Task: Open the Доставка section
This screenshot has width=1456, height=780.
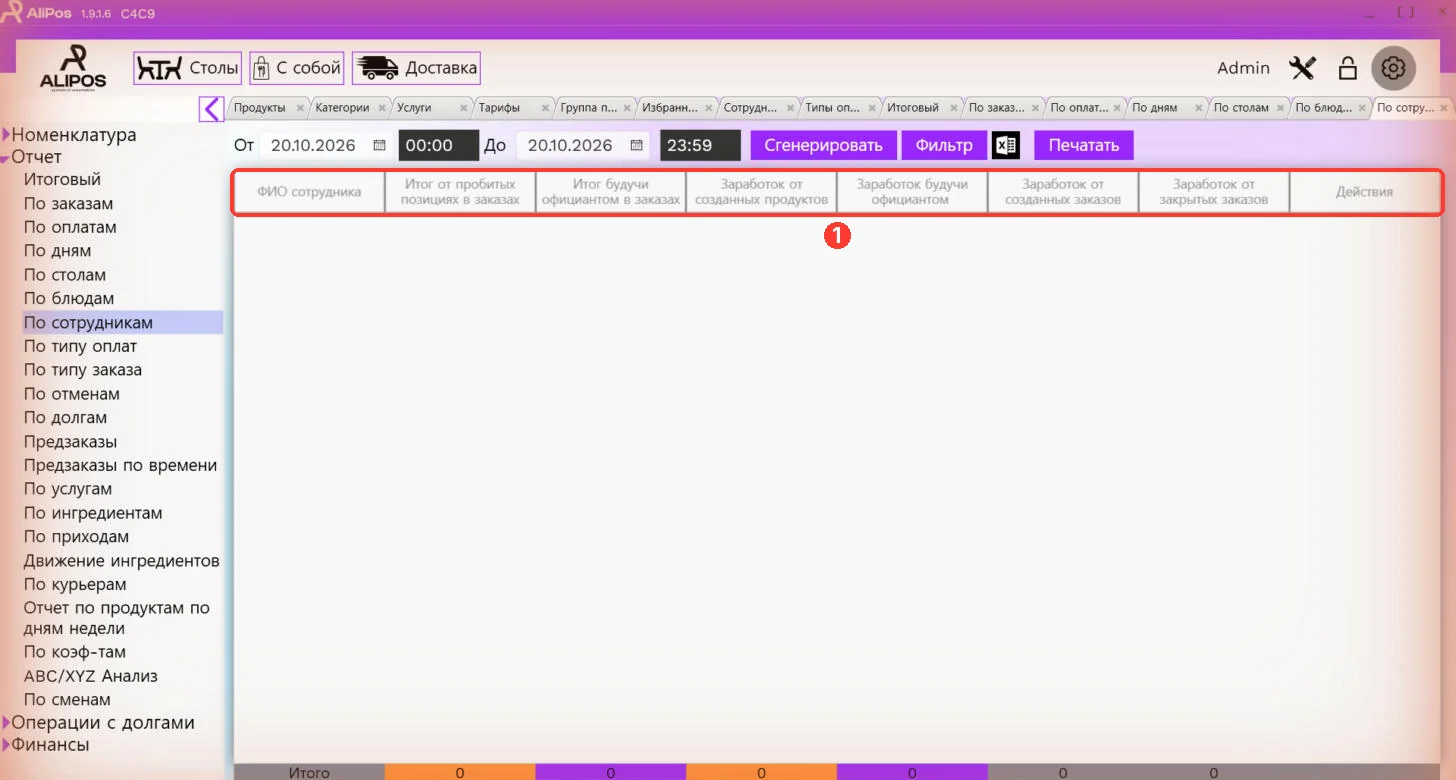Action: coord(416,68)
